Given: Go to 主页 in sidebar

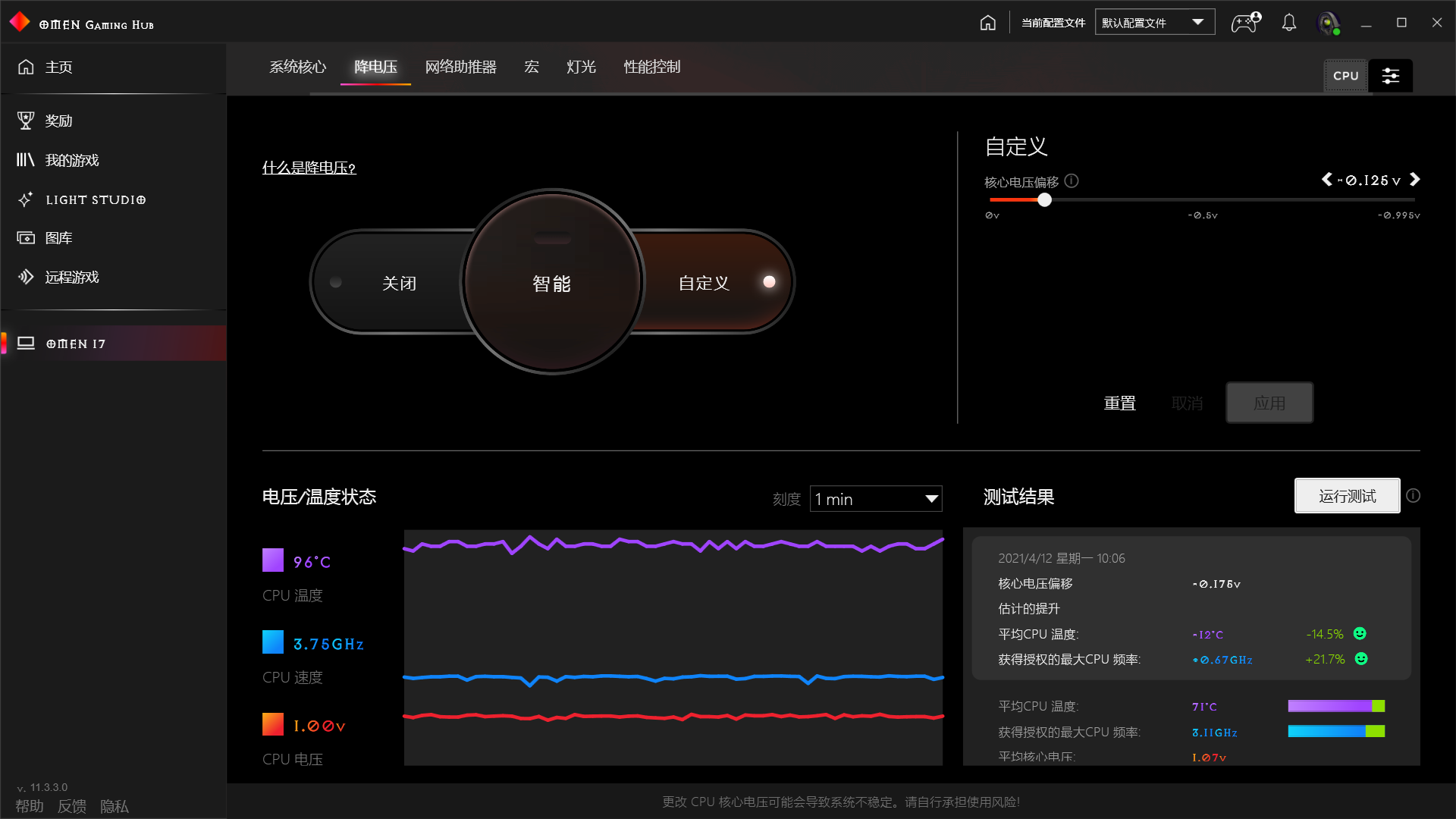Looking at the screenshot, I should pos(113,67).
